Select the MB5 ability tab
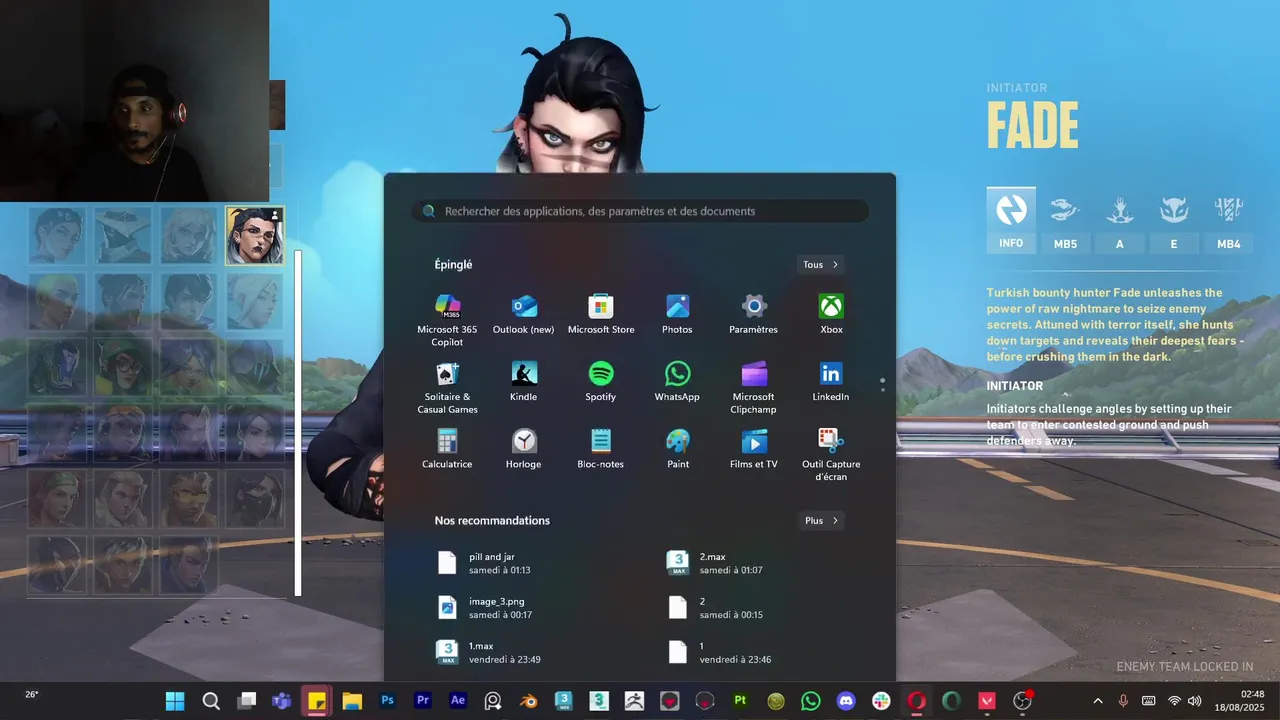 1065,221
